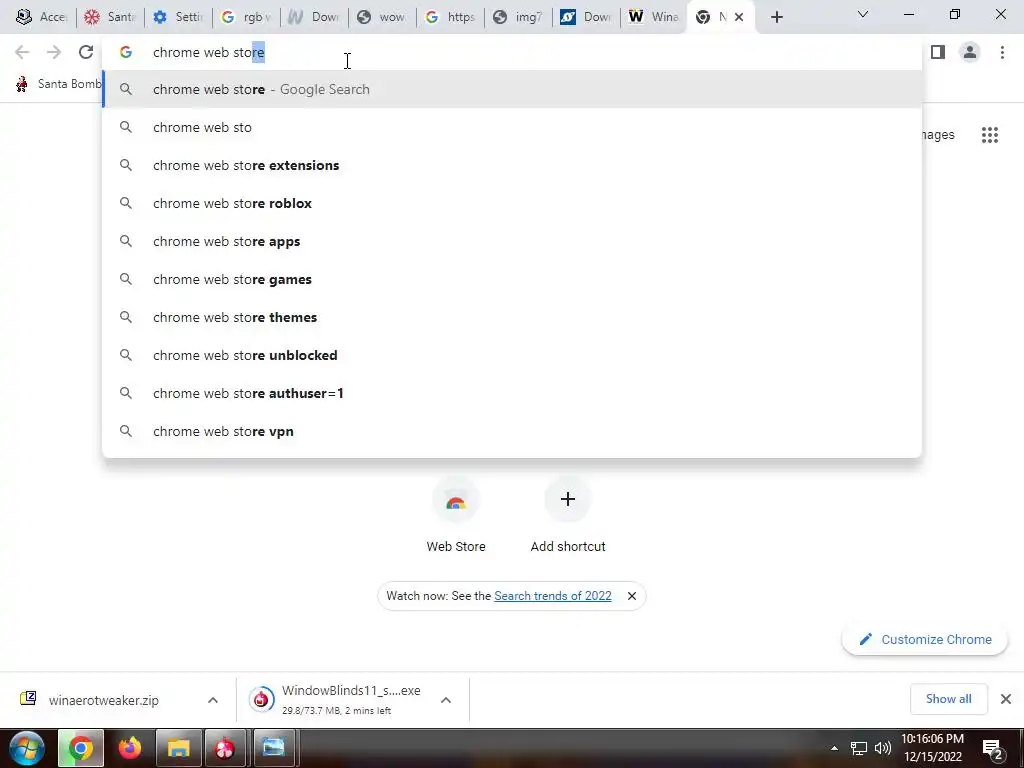Switch to the first 'Acce' tab
The width and height of the screenshot is (1024, 768).
(x=42, y=18)
